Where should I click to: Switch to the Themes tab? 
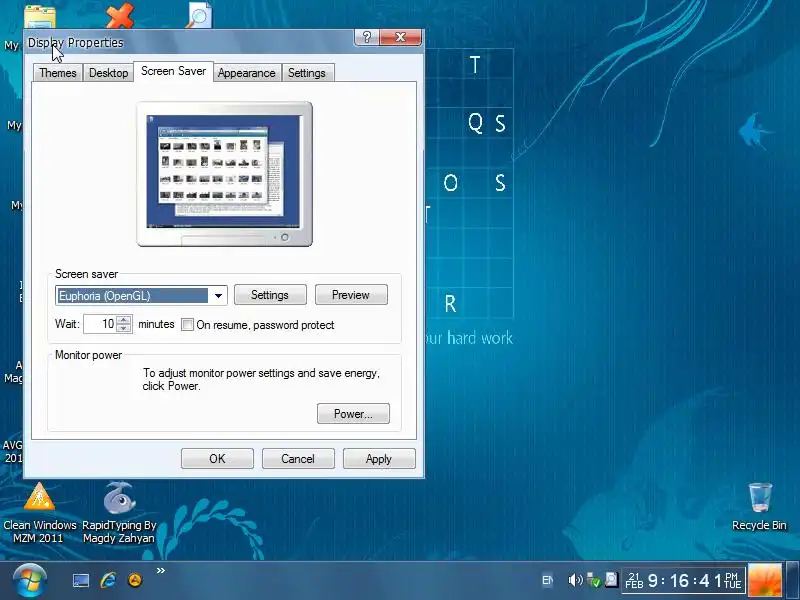click(58, 73)
